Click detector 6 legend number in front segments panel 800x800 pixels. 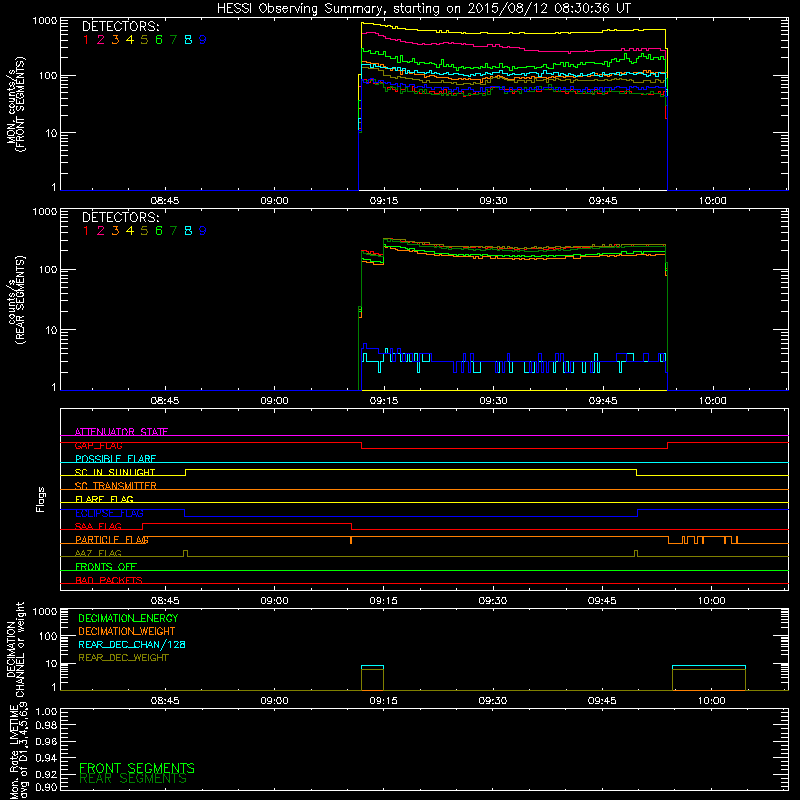click(x=159, y=40)
